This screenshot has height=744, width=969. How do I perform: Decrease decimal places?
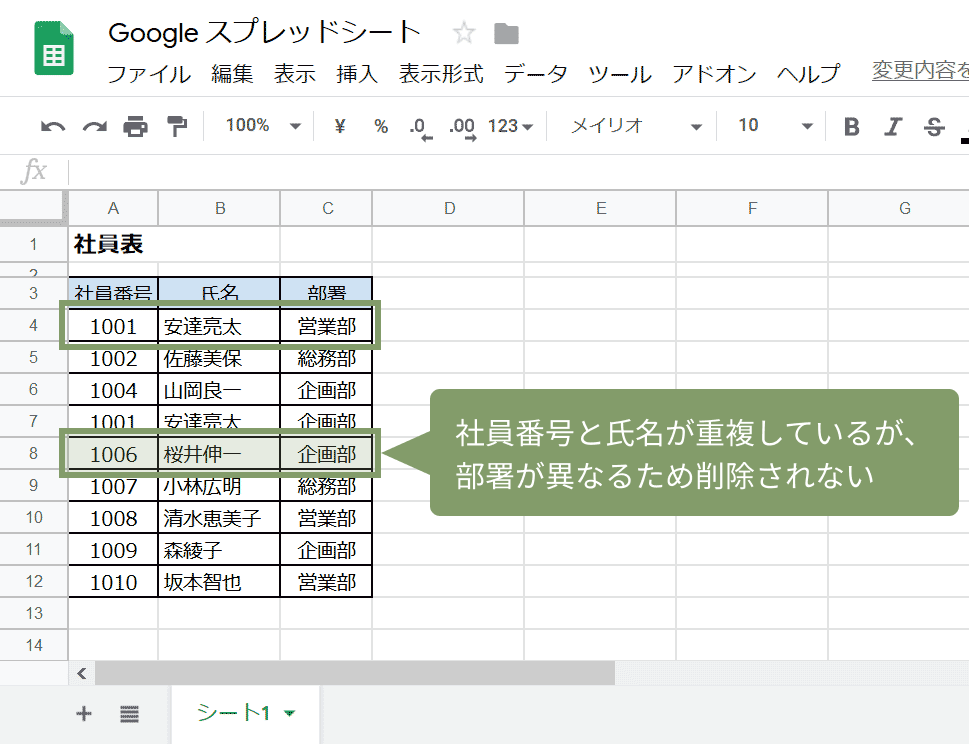[x=419, y=127]
